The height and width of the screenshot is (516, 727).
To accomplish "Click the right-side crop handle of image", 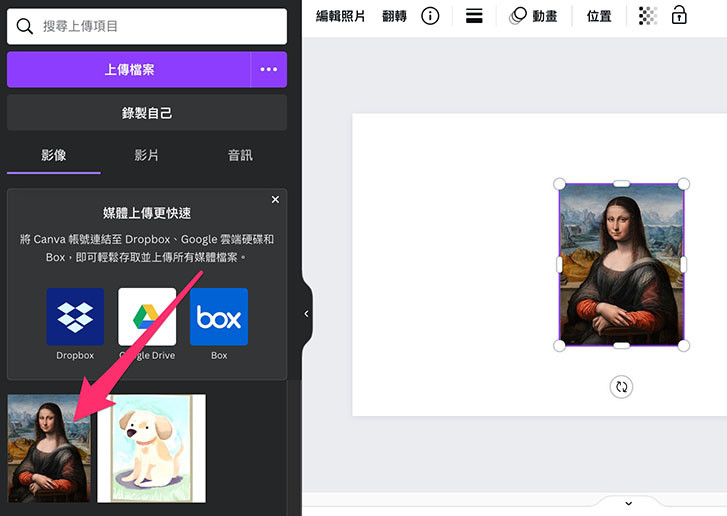I will (683, 265).
